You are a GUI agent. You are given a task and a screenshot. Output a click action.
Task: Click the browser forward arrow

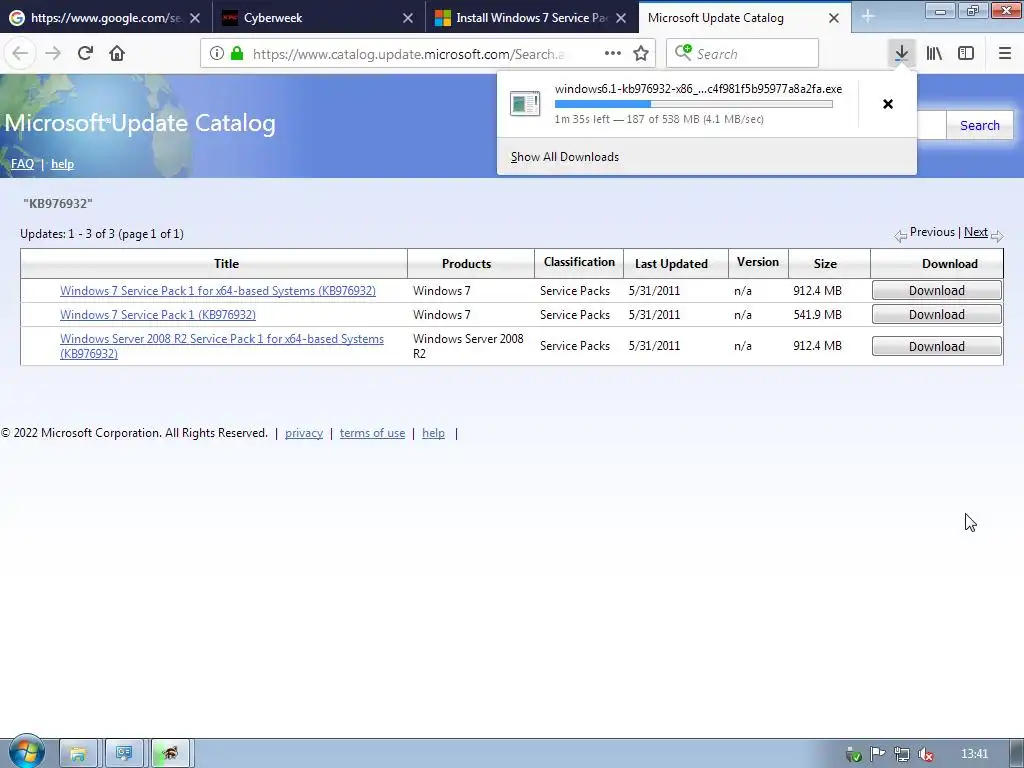[53, 54]
